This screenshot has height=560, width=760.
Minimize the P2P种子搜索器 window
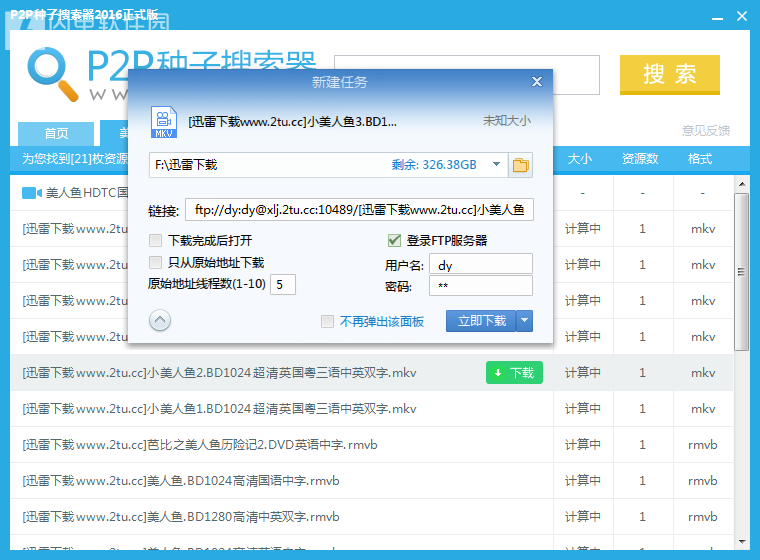point(717,17)
